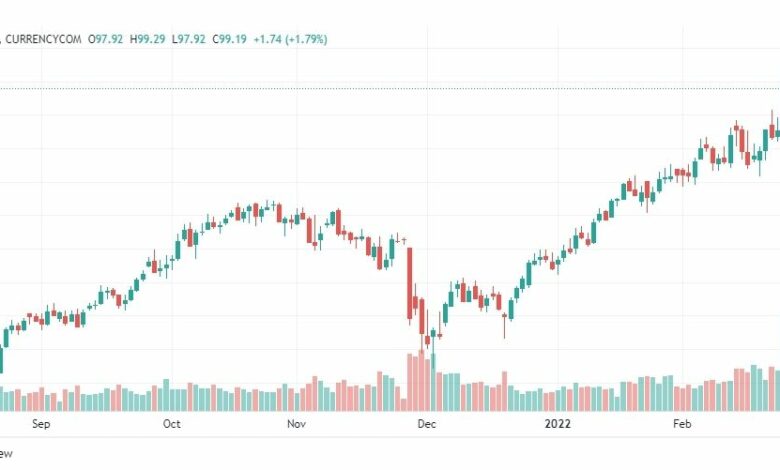Screen dimensions: 780x470
Task: Click the partial TradingView text at bottom left
Action: coord(5,454)
